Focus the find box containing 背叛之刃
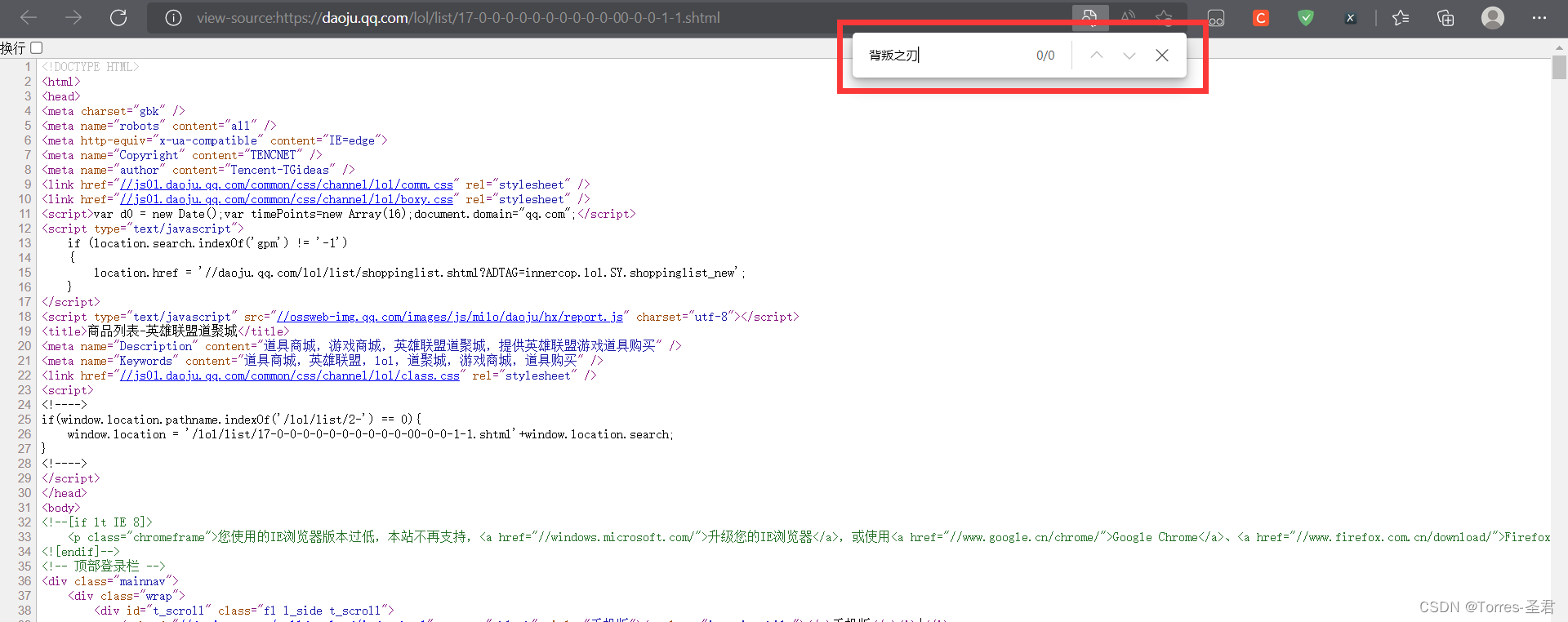 pyautogui.click(x=943, y=56)
